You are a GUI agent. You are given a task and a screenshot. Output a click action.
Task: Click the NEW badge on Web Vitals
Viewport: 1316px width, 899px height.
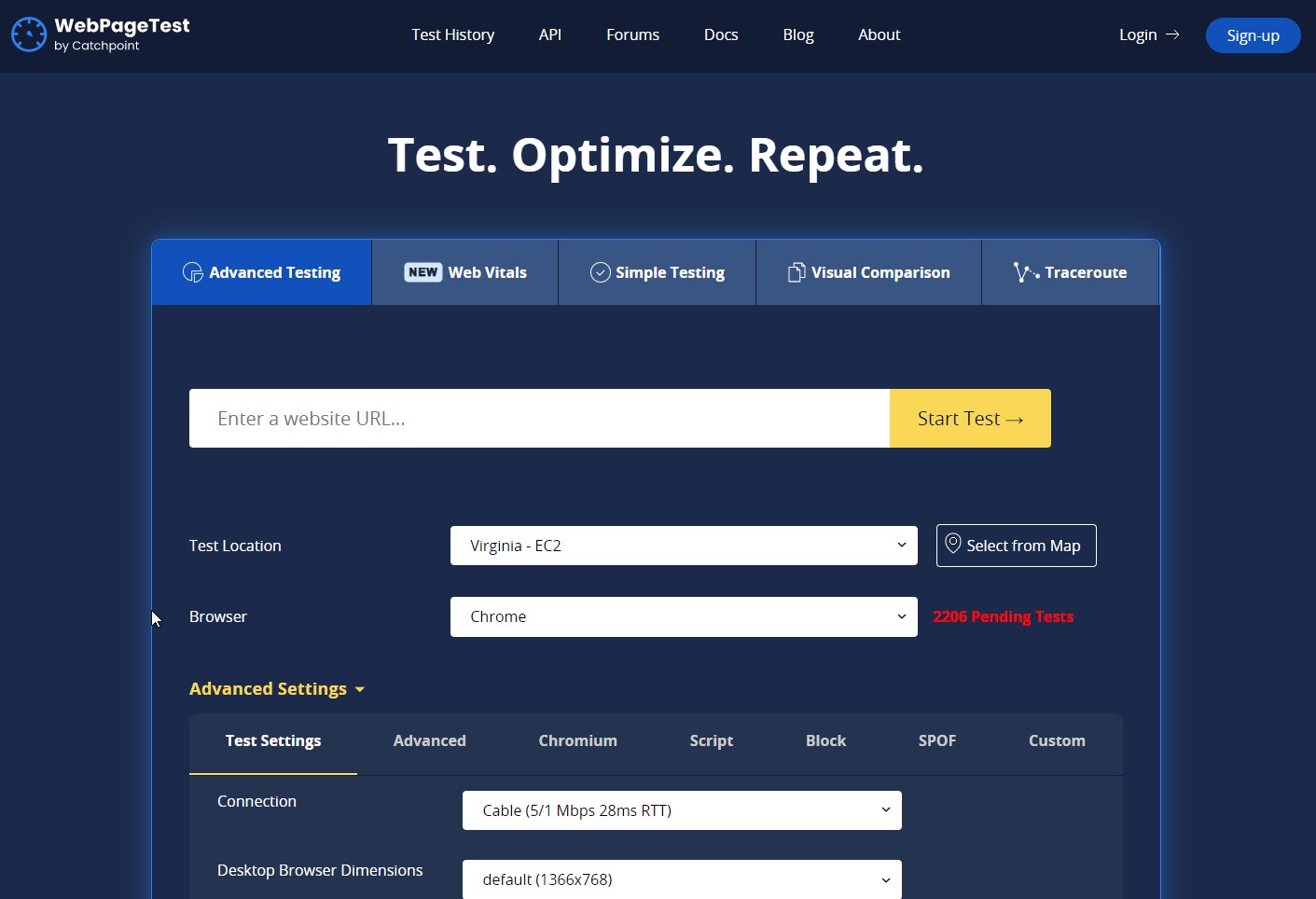tap(423, 272)
